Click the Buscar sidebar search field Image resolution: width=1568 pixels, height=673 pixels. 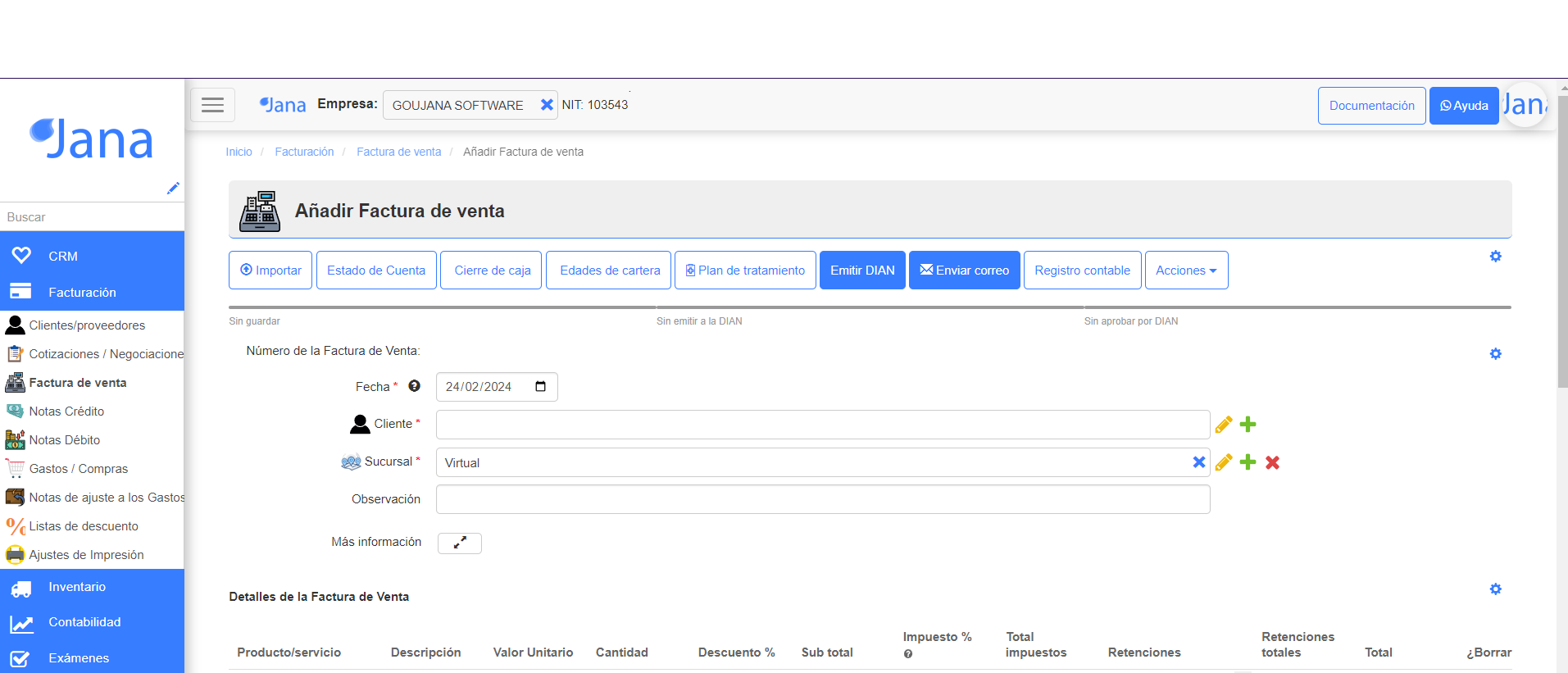[92, 217]
